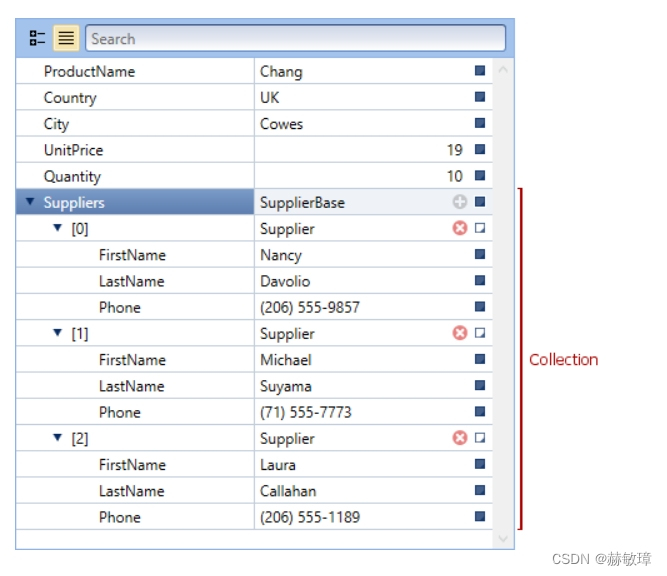Click scrollbar up arrow
This screenshot has height=576, width=667.
[x=503, y=70]
